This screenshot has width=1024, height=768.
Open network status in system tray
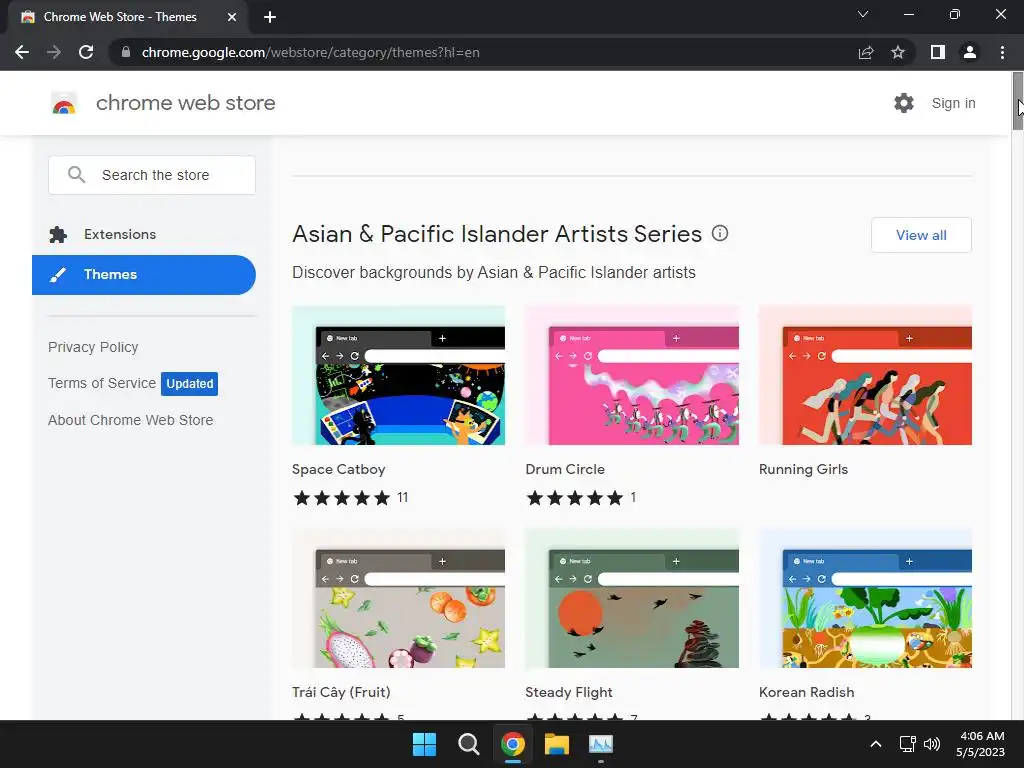(x=908, y=744)
